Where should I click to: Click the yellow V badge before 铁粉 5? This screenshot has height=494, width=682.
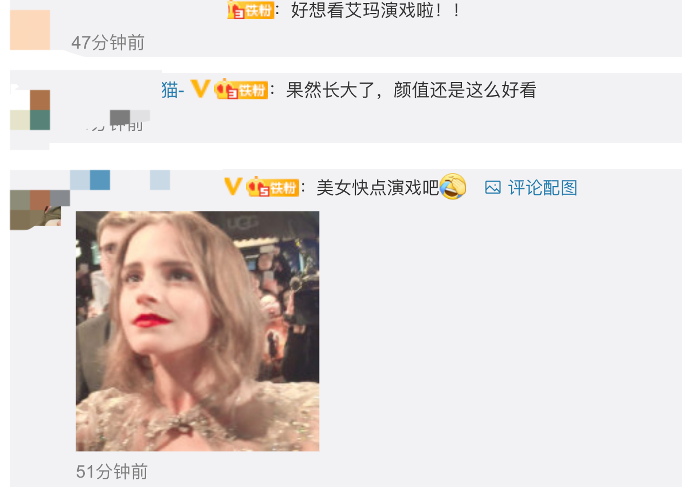point(233,187)
